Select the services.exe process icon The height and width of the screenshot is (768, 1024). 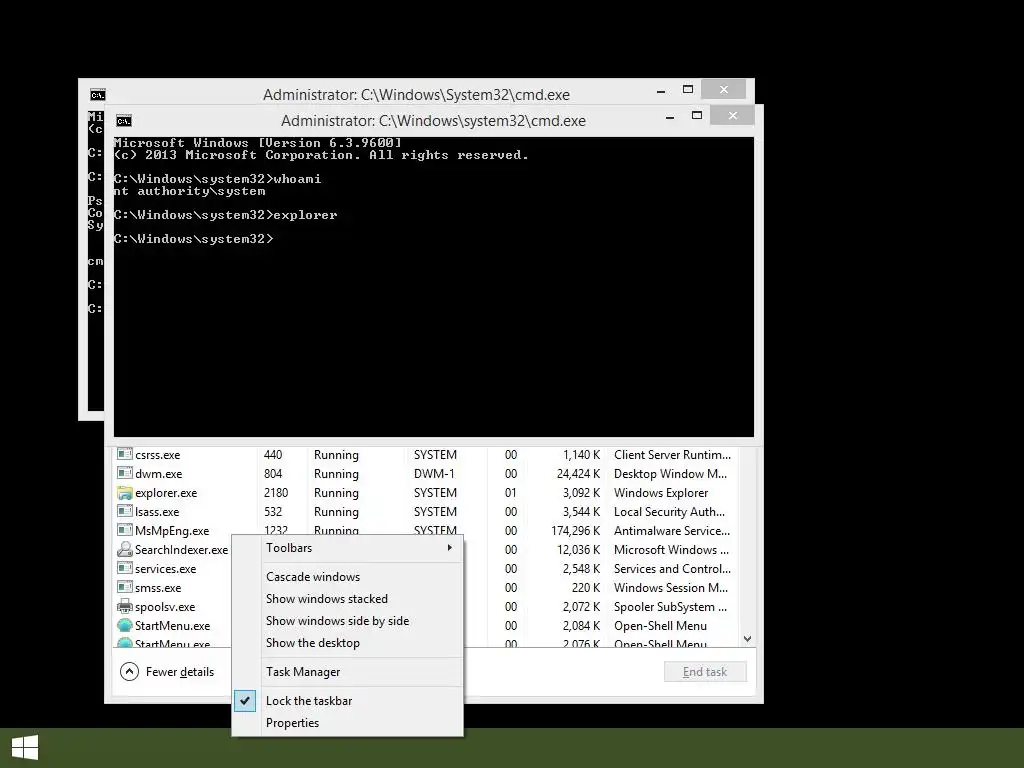coord(125,568)
